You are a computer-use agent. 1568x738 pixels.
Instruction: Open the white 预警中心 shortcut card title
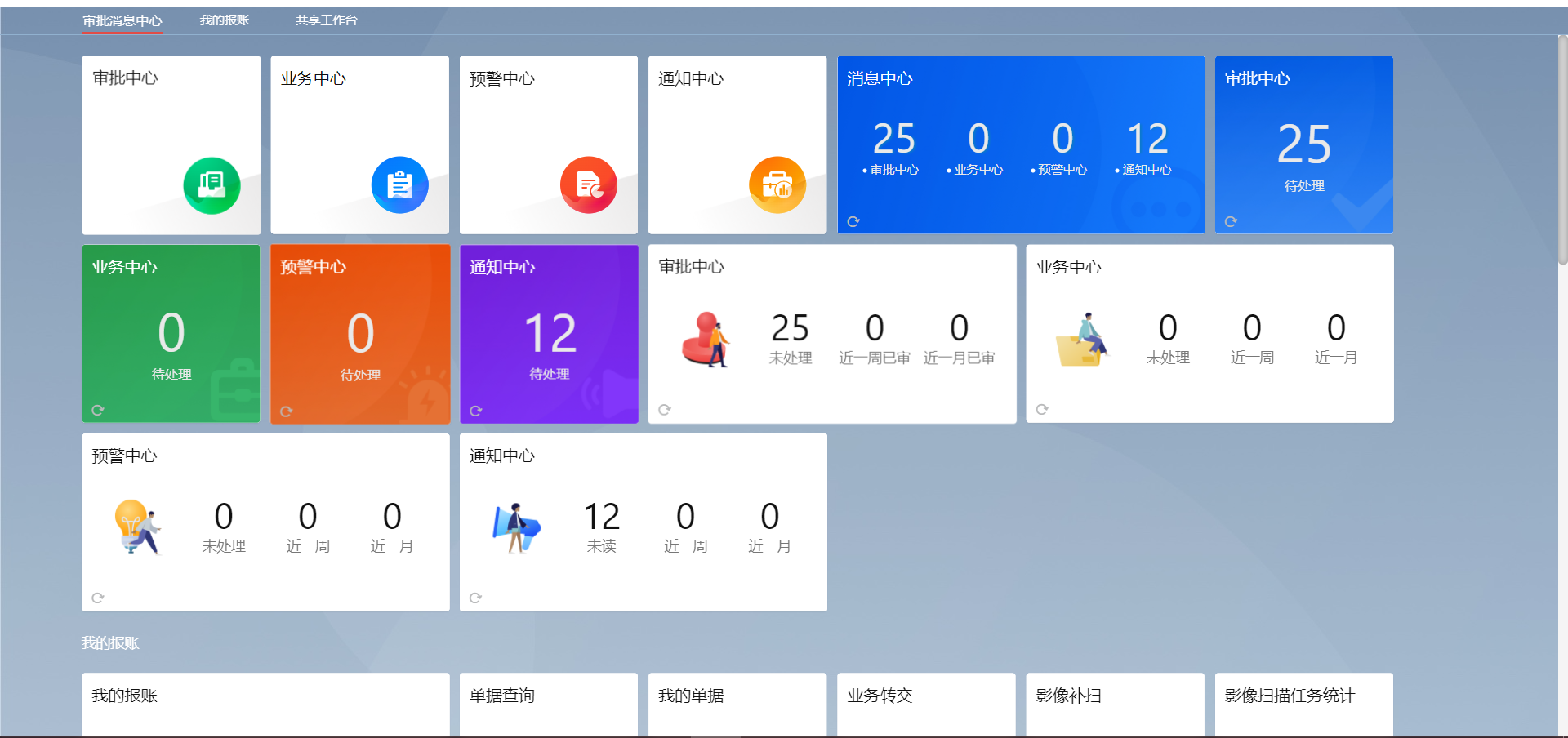[x=502, y=78]
